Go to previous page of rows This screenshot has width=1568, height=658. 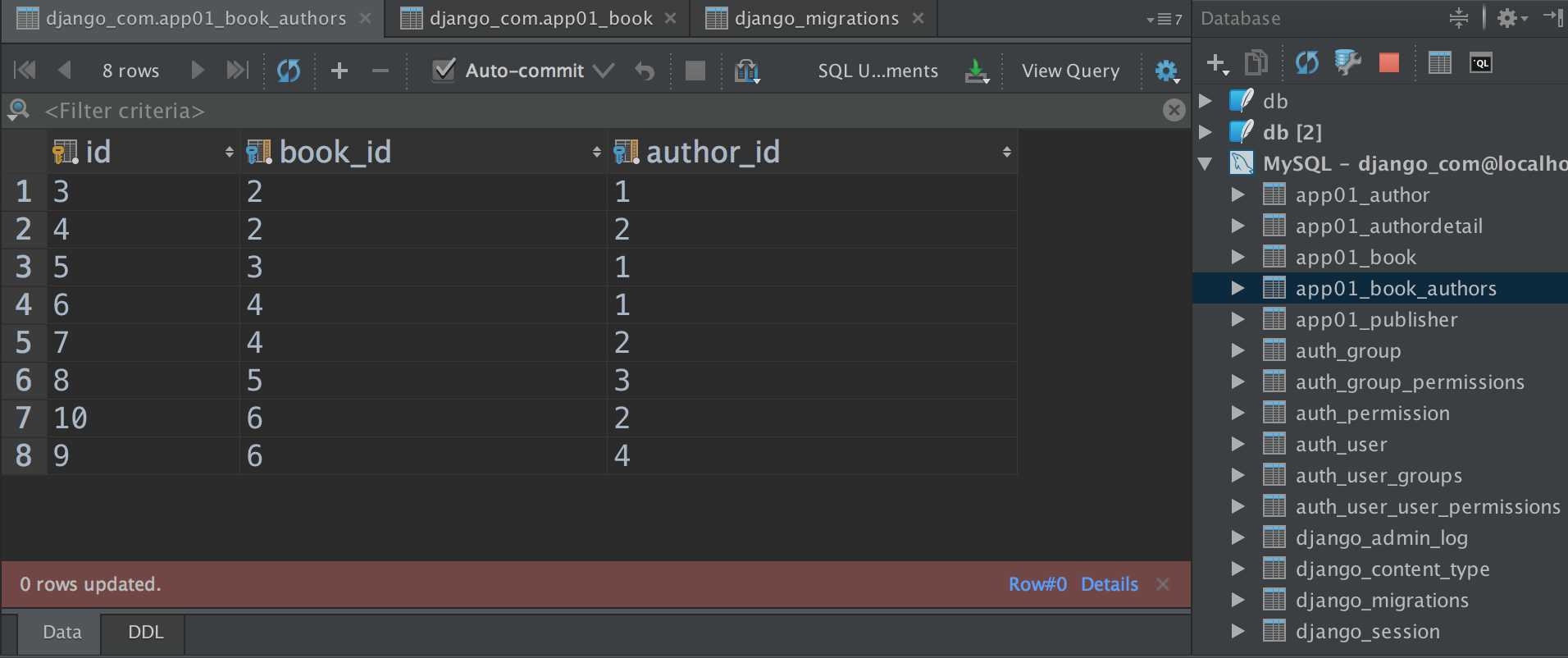64,71
